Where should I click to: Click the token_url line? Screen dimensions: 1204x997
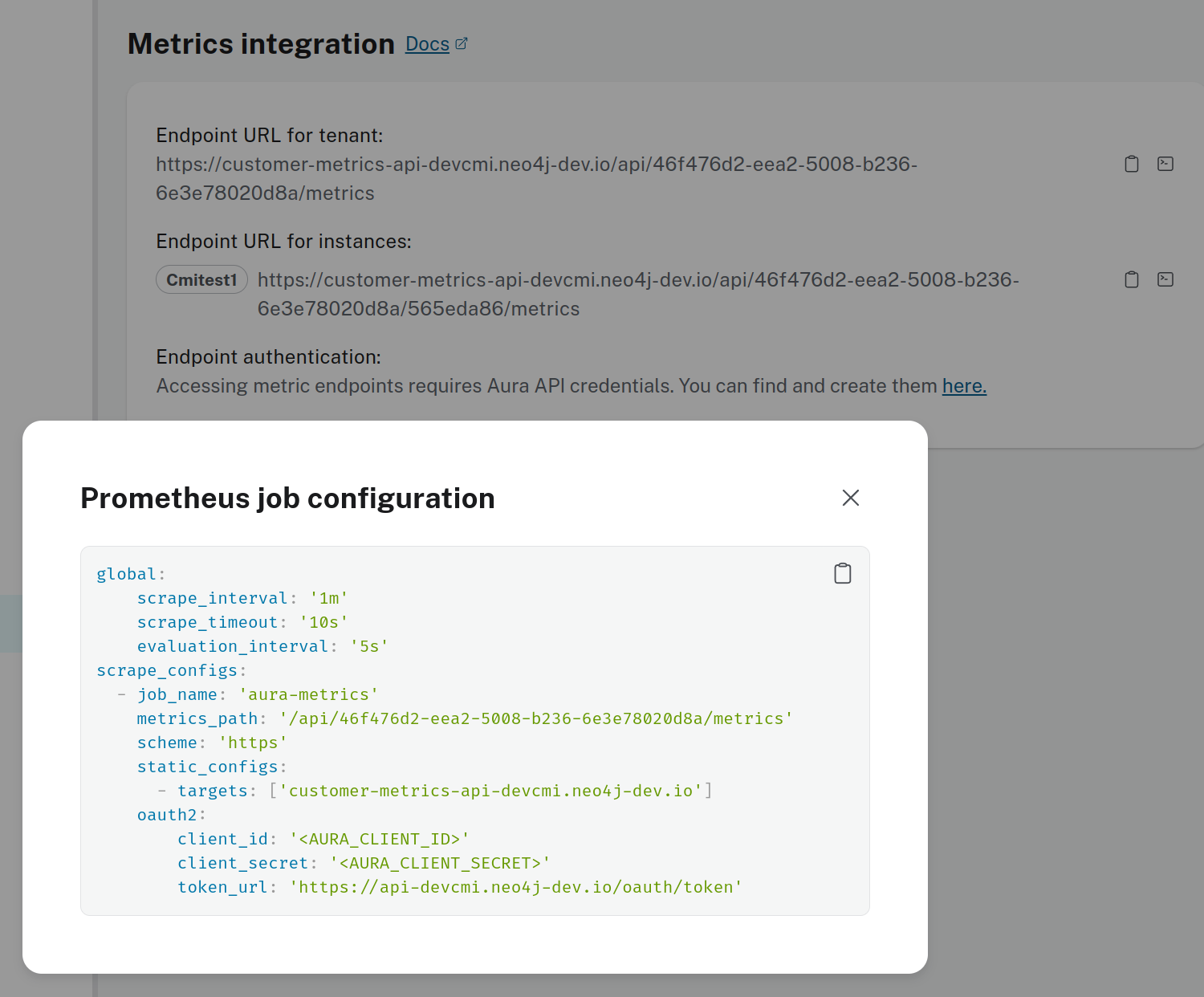coord(460,887)
